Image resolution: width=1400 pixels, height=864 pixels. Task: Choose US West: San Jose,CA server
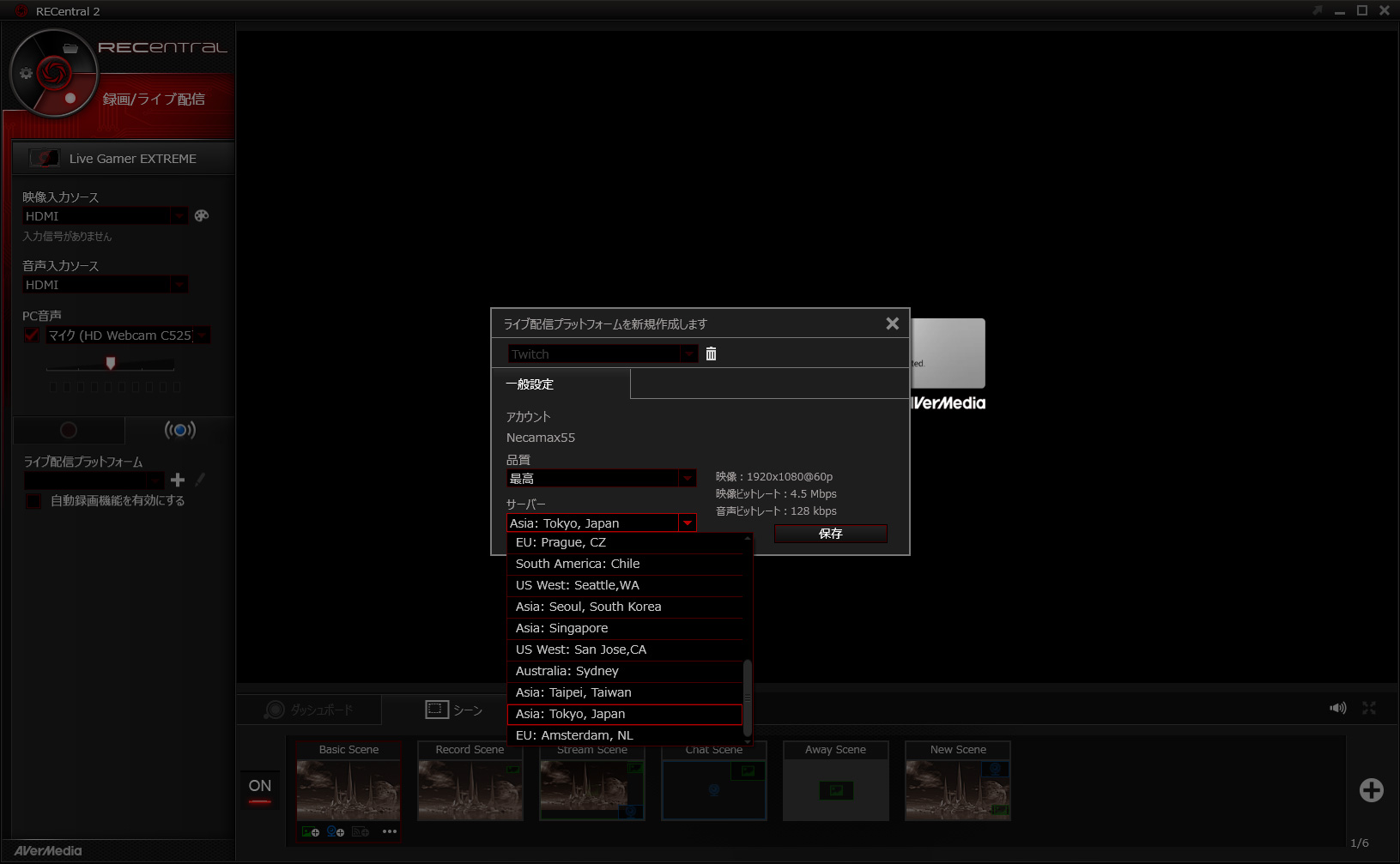pyautogui.click(x=625, y=650)
